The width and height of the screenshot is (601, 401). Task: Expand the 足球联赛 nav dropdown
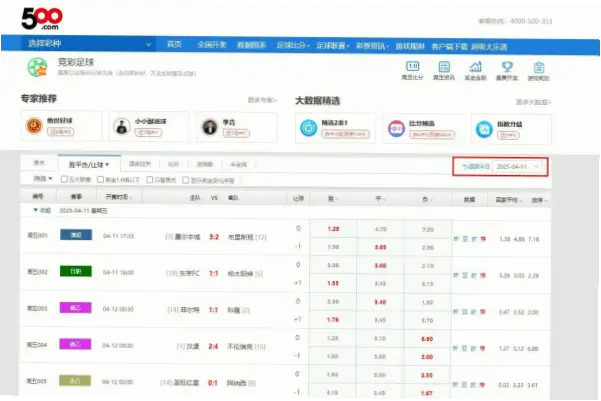333,46
